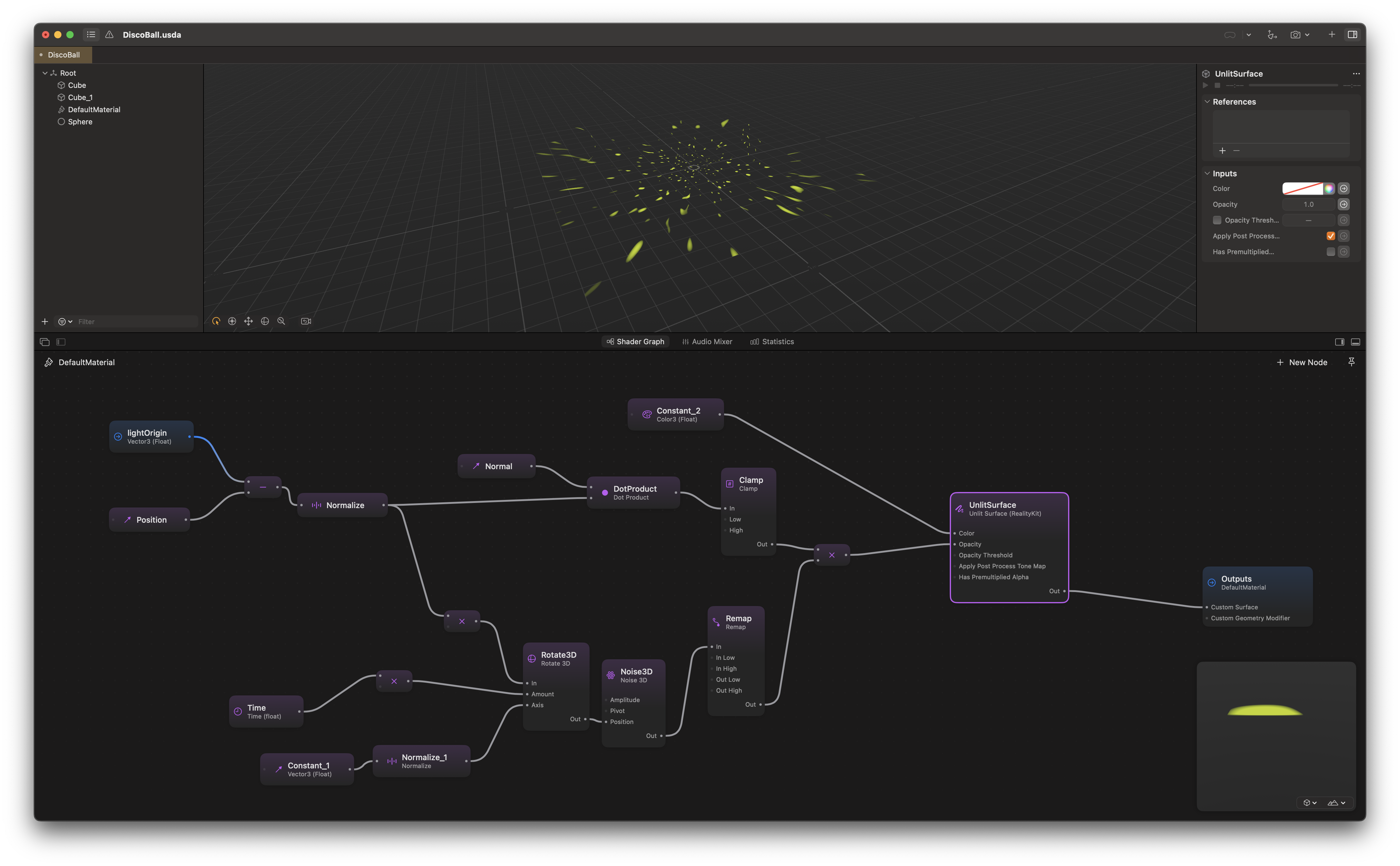The width and height of the screenshot is (1400, 866).
Task: Enable the Opacity Threshold checkbox
Action: (x=1217, y=220)
